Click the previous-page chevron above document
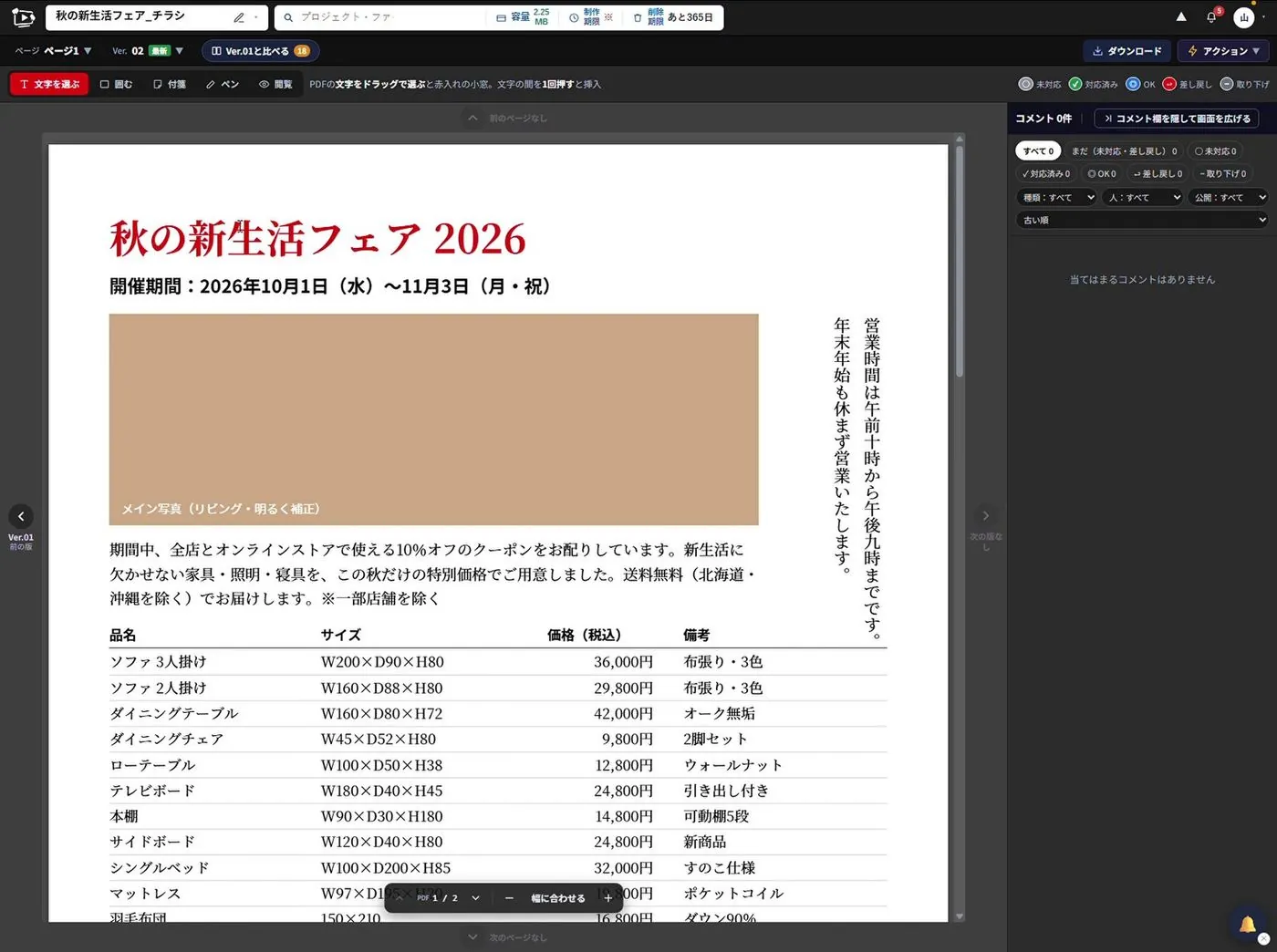The height and width of the screenshot is (952, 1277). click(x=472, y=118)
